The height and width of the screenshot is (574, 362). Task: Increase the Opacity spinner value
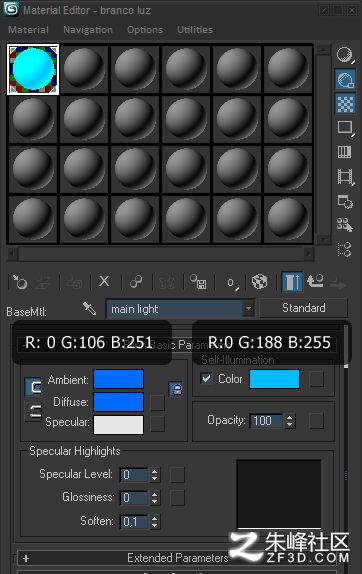point(290,417)
